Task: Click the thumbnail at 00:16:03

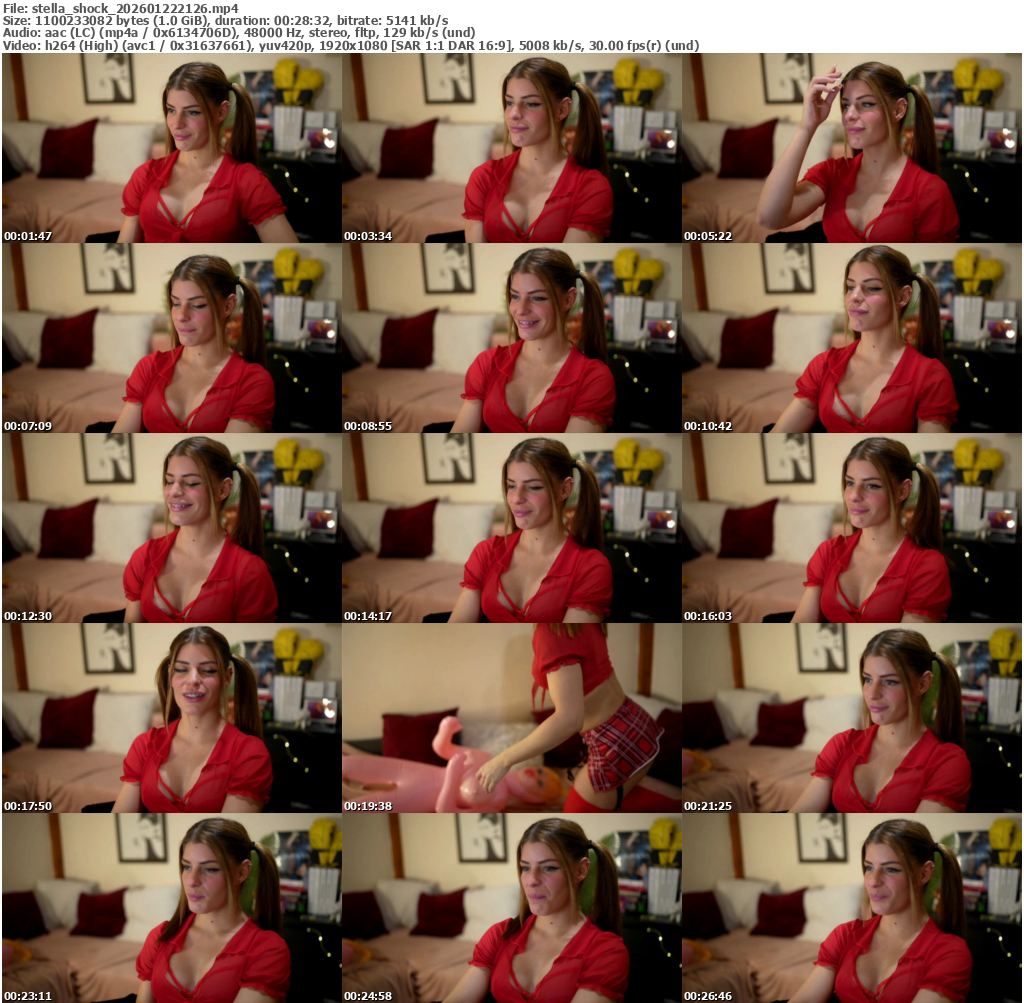Action: 852,528
